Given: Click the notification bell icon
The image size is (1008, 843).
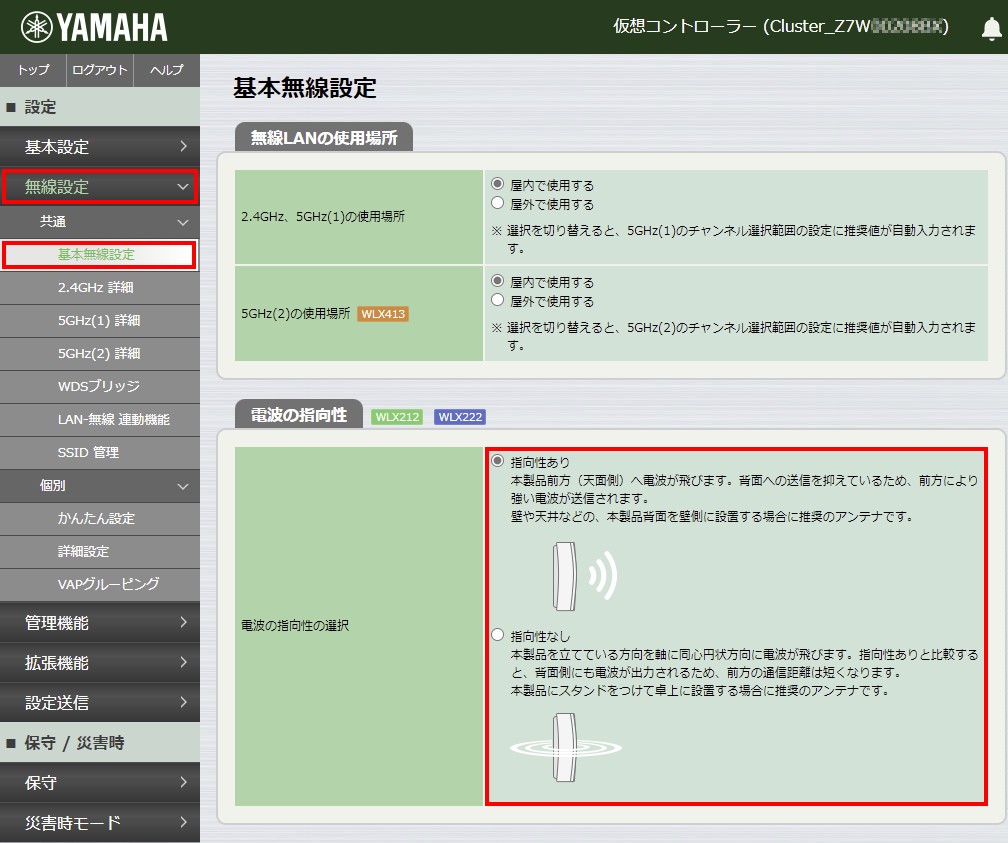Looking at the screenshot, I should point(990,28).
